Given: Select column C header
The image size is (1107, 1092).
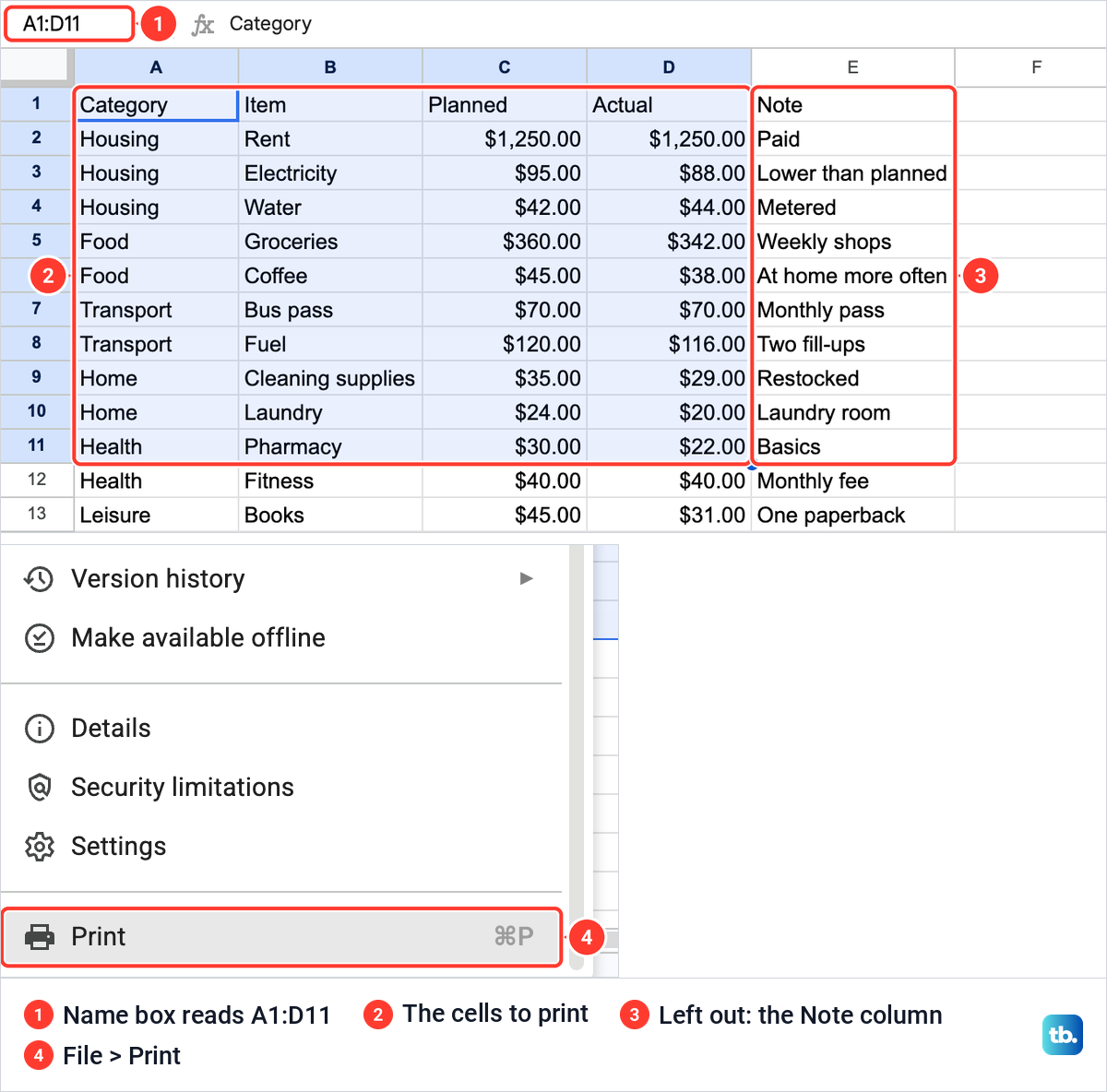Looking at the screenshot, I should (x=505, y=66).
